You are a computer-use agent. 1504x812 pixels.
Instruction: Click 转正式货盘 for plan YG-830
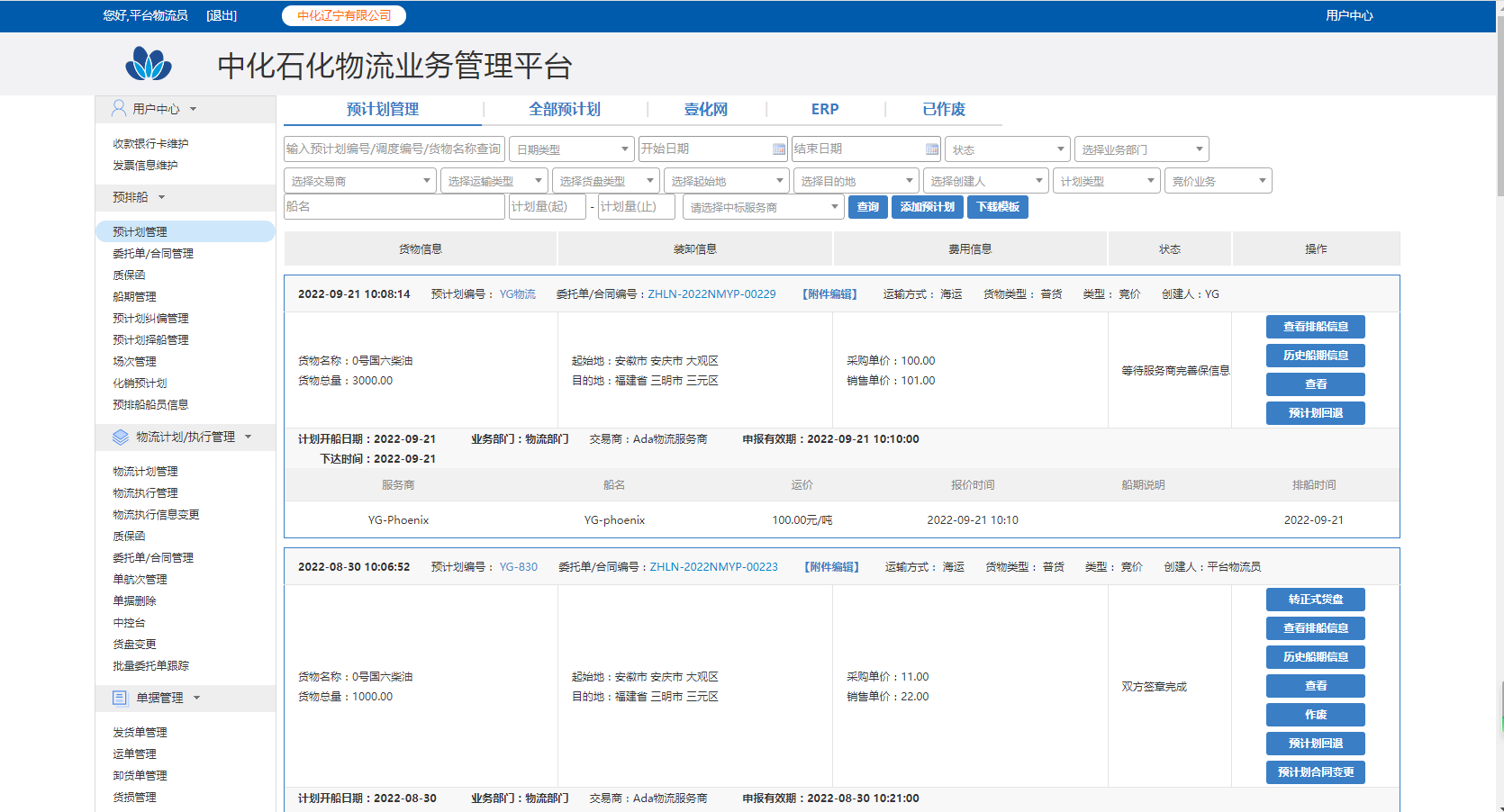(x=1316, y=600)
